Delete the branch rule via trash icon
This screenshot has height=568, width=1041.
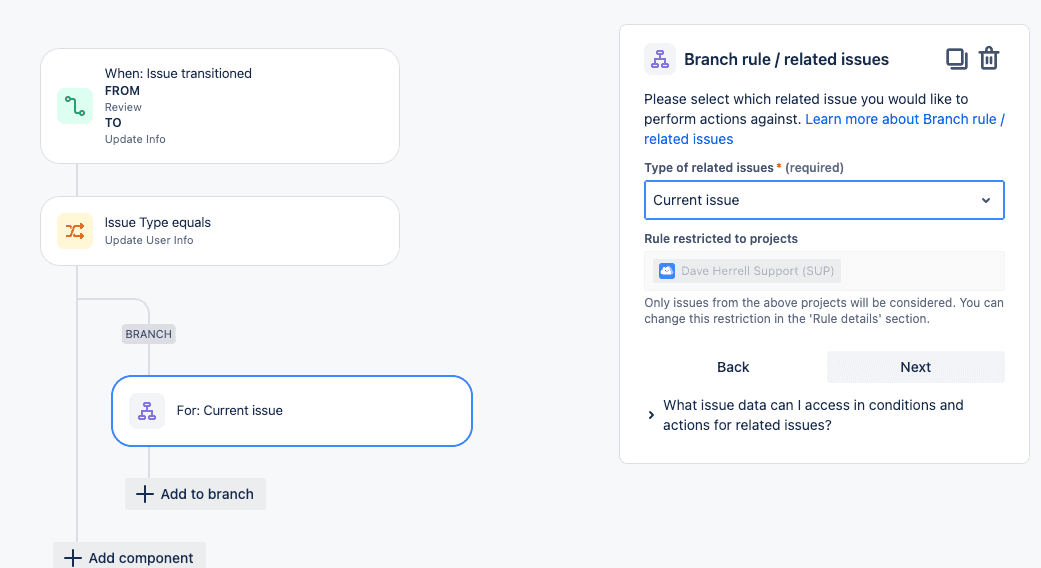coord(989,58)
